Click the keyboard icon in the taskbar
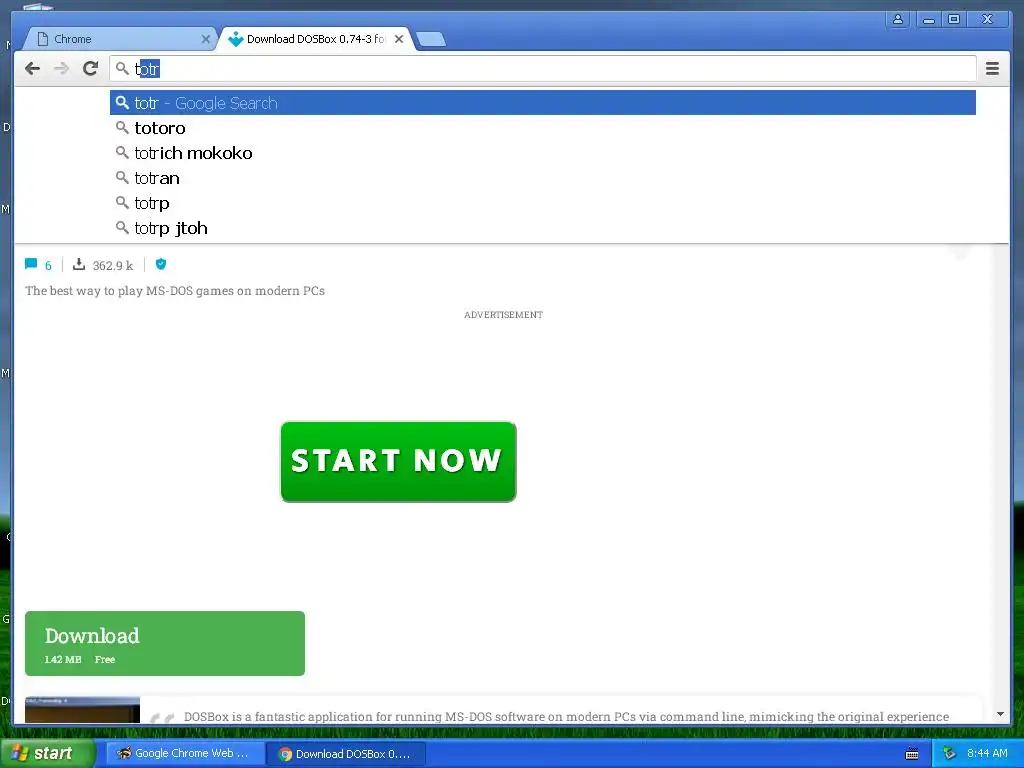Viewport: 1024px width, 768px height. (x=912, y=754)
